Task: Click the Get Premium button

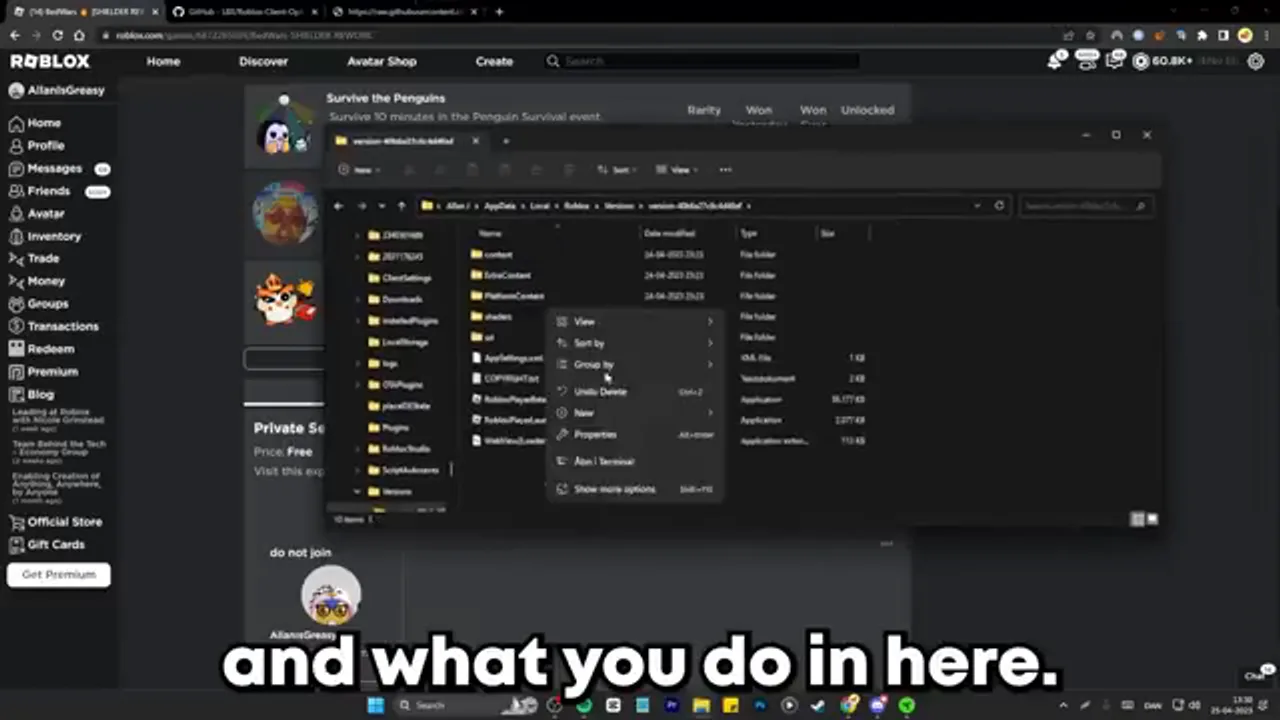Action: click(59, 575)
